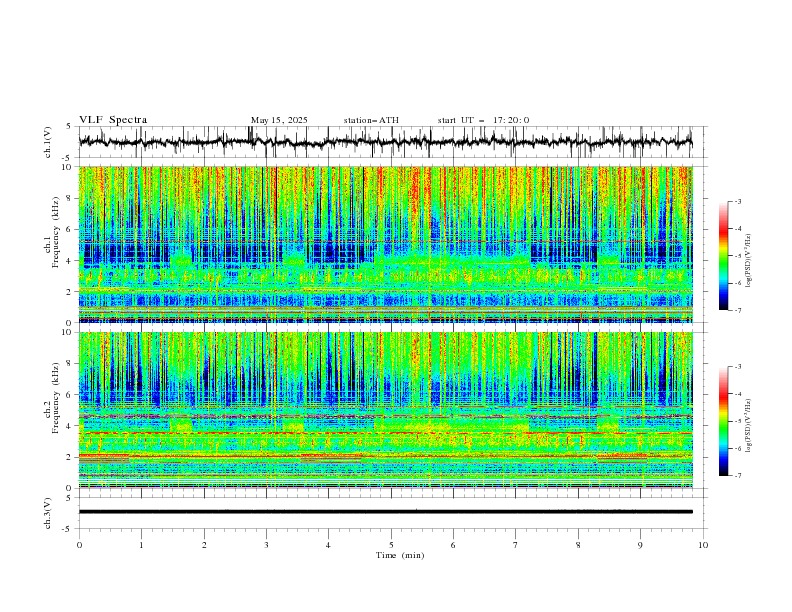
Task: Click the "-3" label on the upper color scale
Action: click(x=737, y=201)
